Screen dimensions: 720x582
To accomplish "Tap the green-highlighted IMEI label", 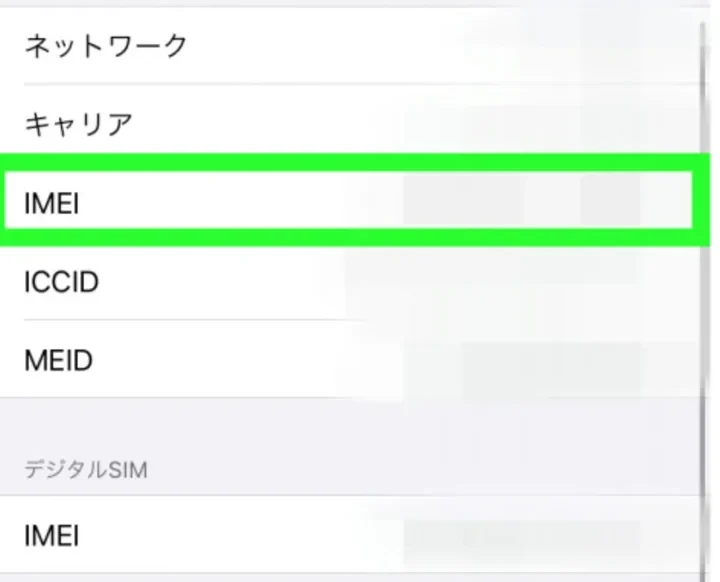I will click(51, 203).
